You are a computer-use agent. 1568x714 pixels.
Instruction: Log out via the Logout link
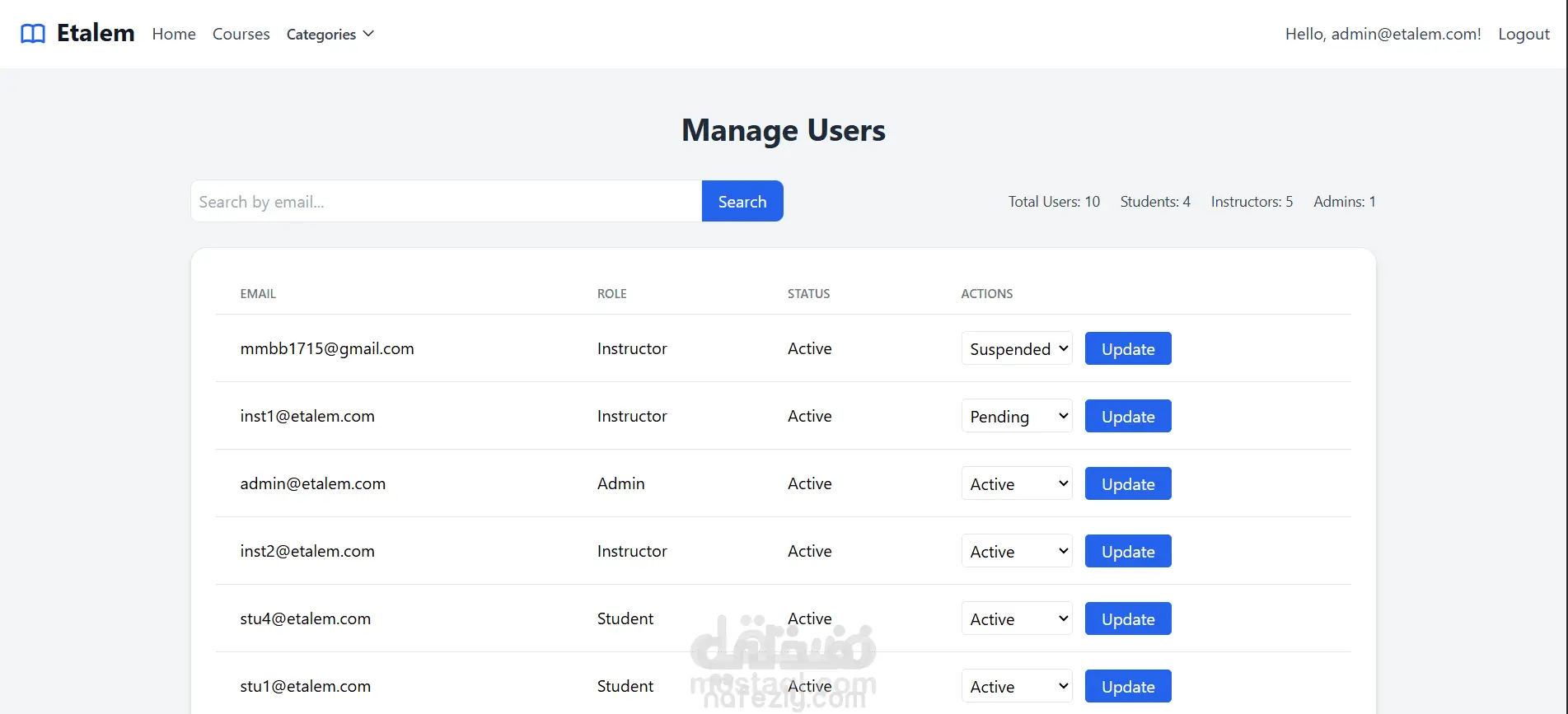[1524, 34]
